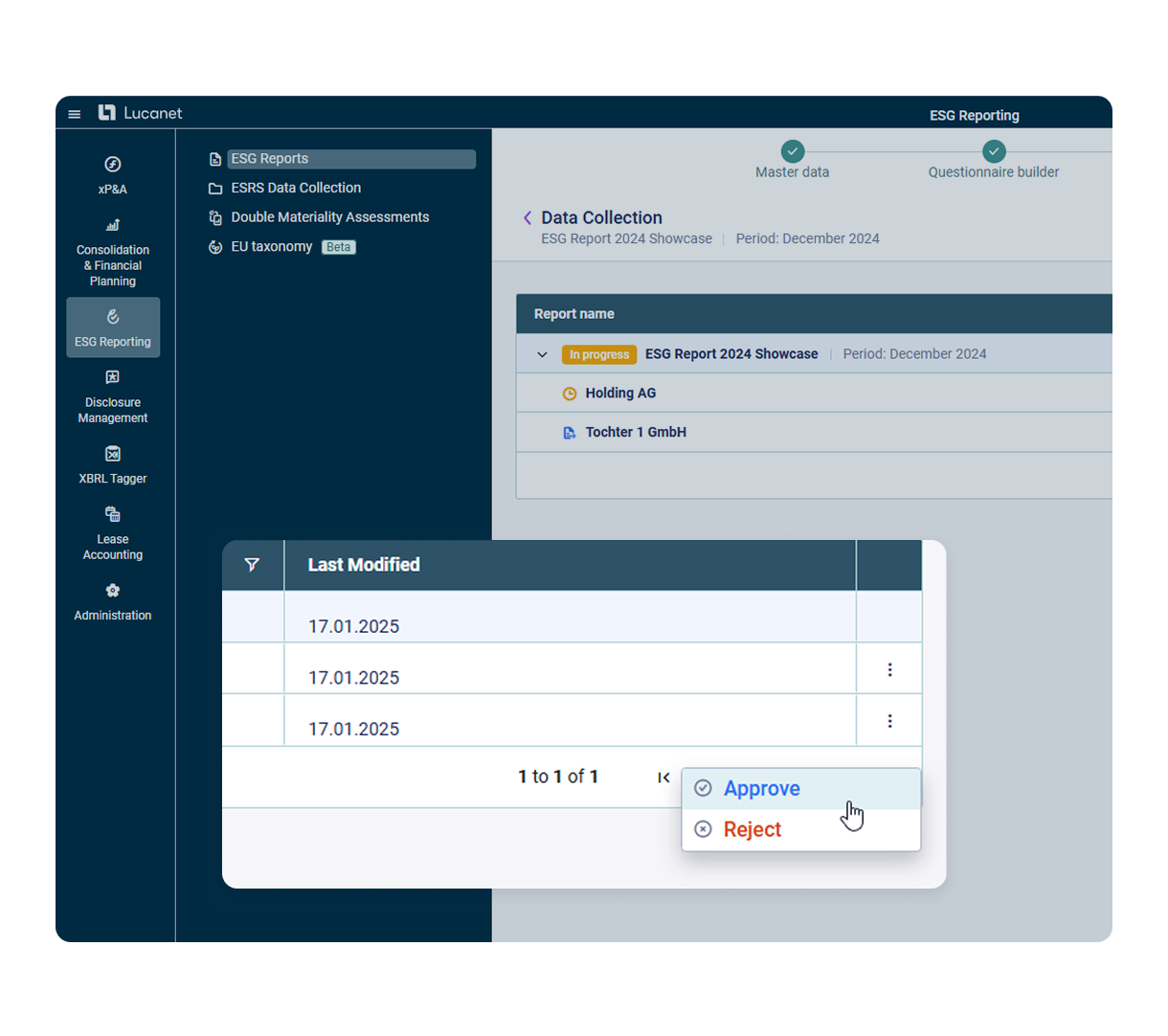Choose Reject from the context menu
Image resolution: width=1168 pixels, height=1036 pixels.
752,829
